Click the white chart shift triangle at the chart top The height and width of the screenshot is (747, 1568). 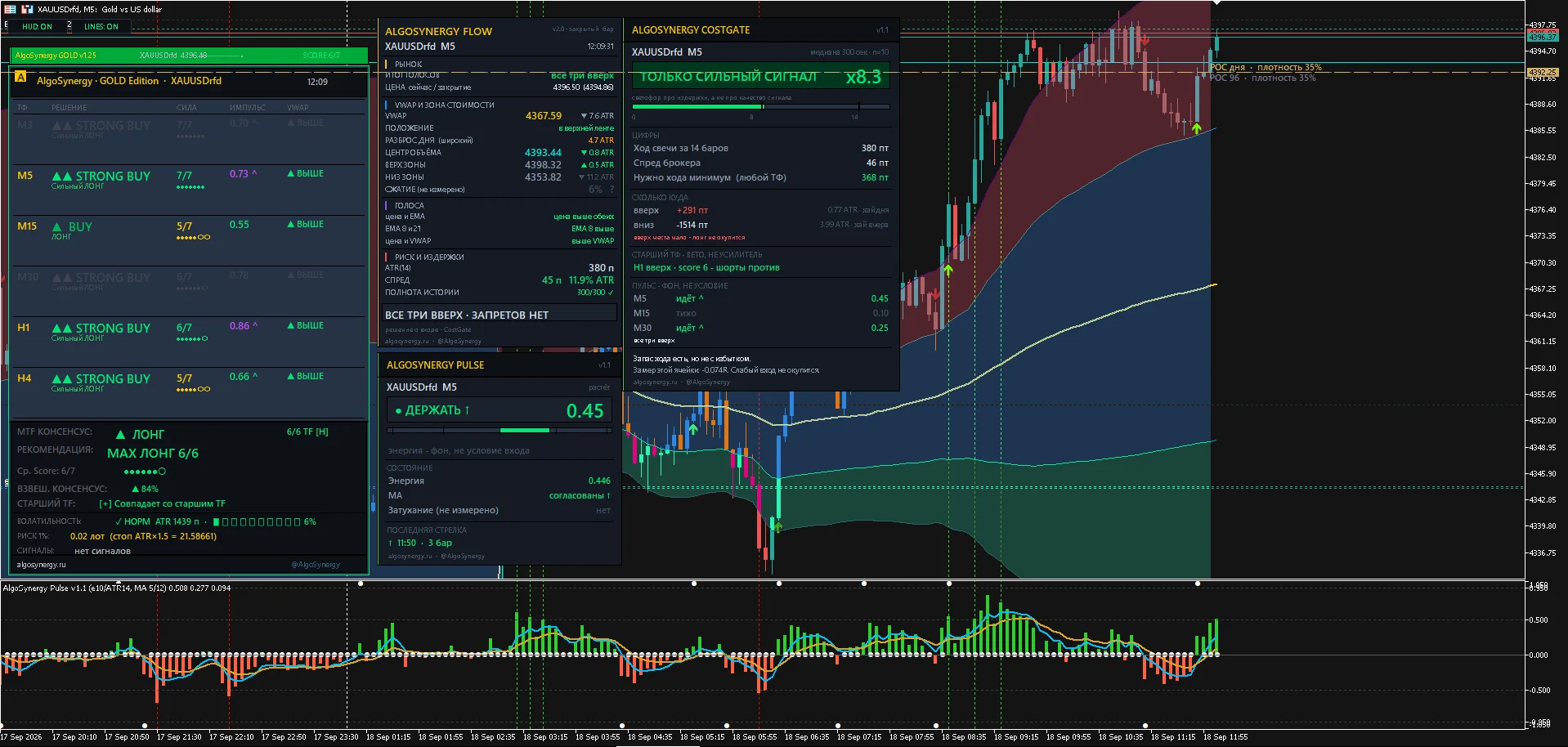coord(1216,2)
